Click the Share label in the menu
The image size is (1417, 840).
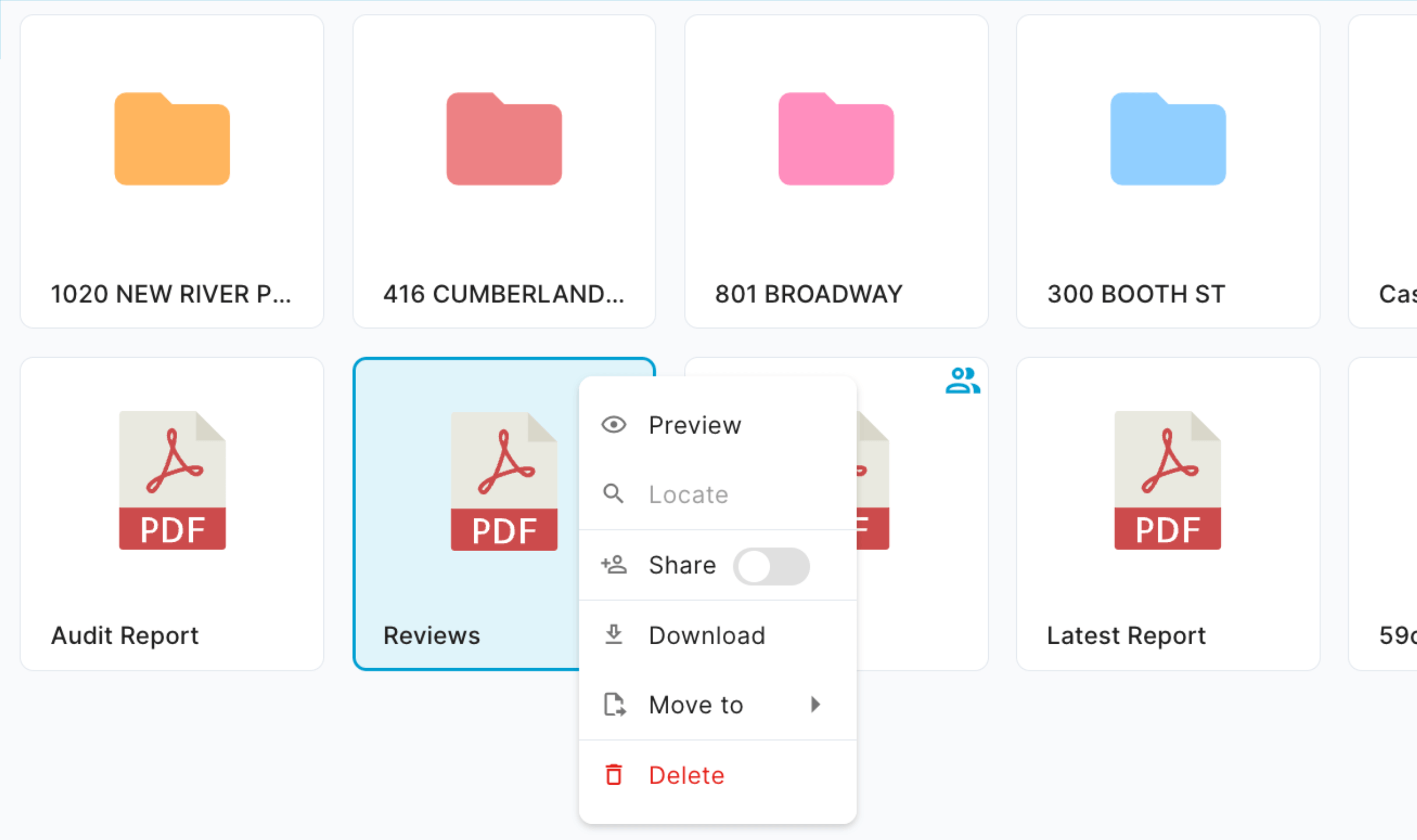(x=682, y=565)
